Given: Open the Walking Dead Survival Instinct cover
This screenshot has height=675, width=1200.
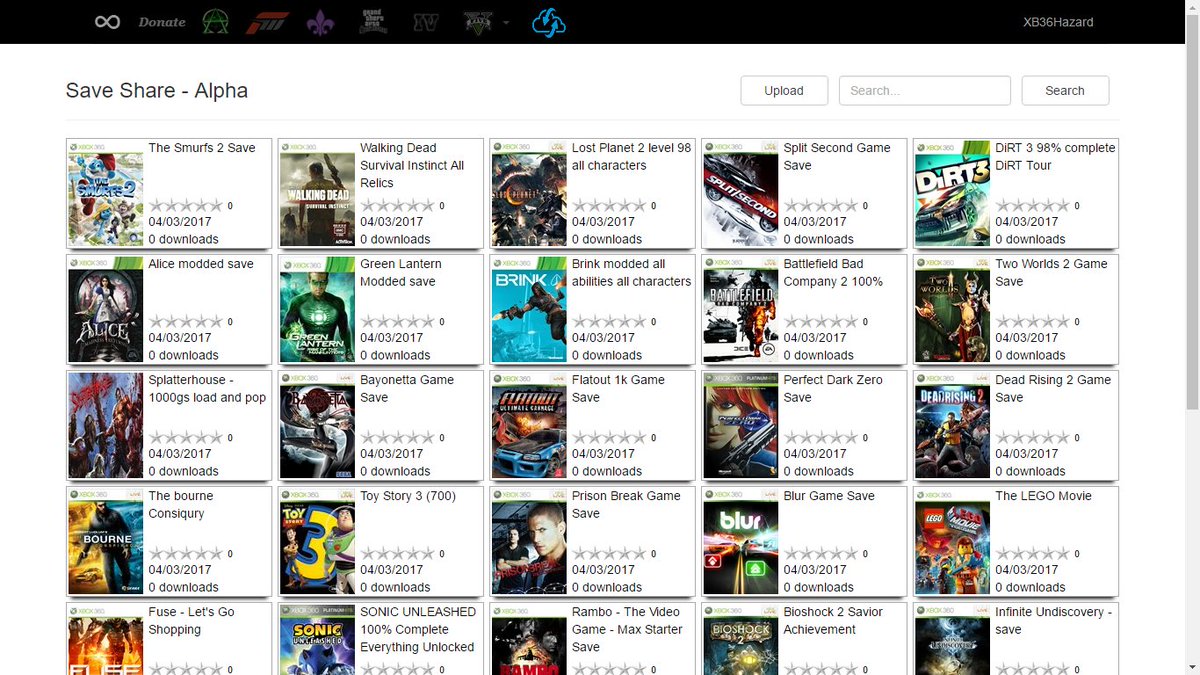Looking at the screenshot, I should pos(317,194).
